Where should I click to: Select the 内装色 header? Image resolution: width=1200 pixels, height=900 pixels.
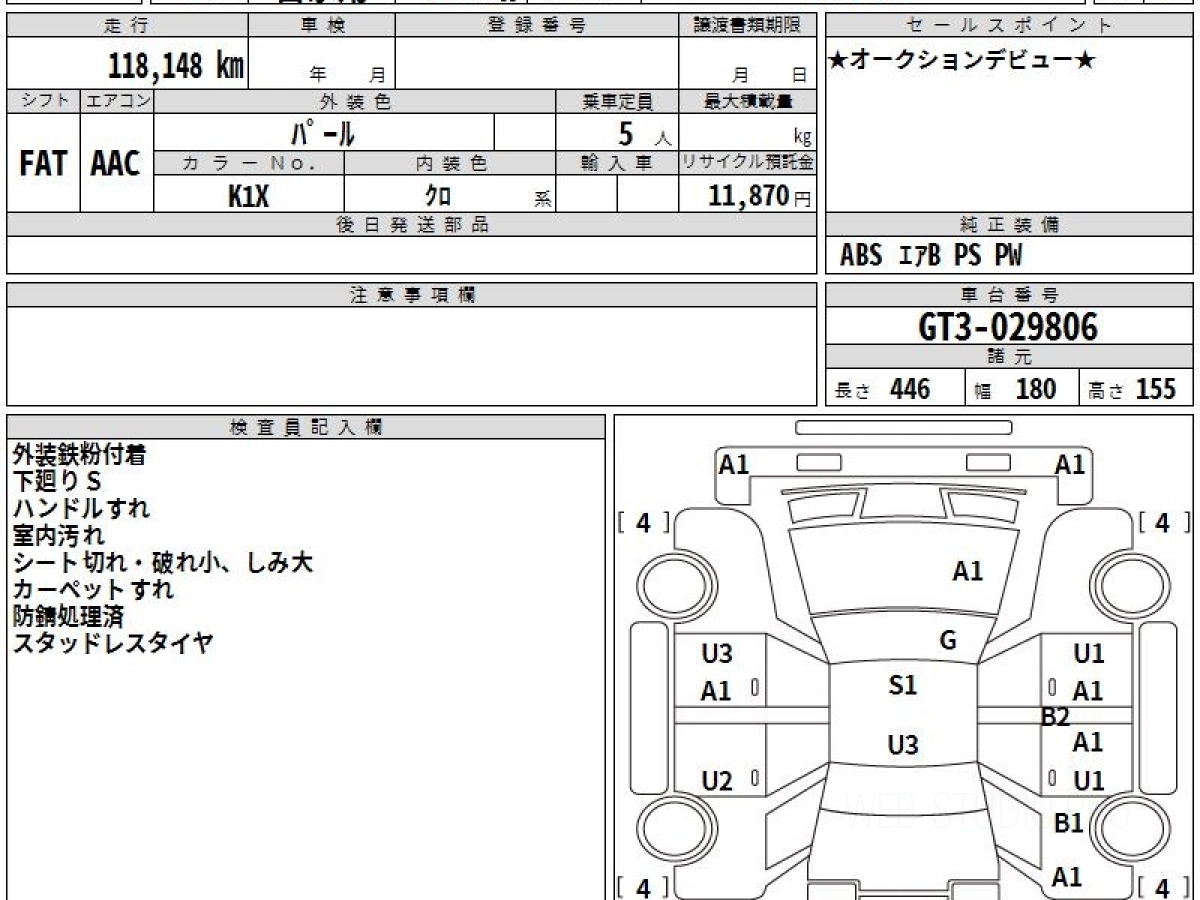click(x=450, y=163)
